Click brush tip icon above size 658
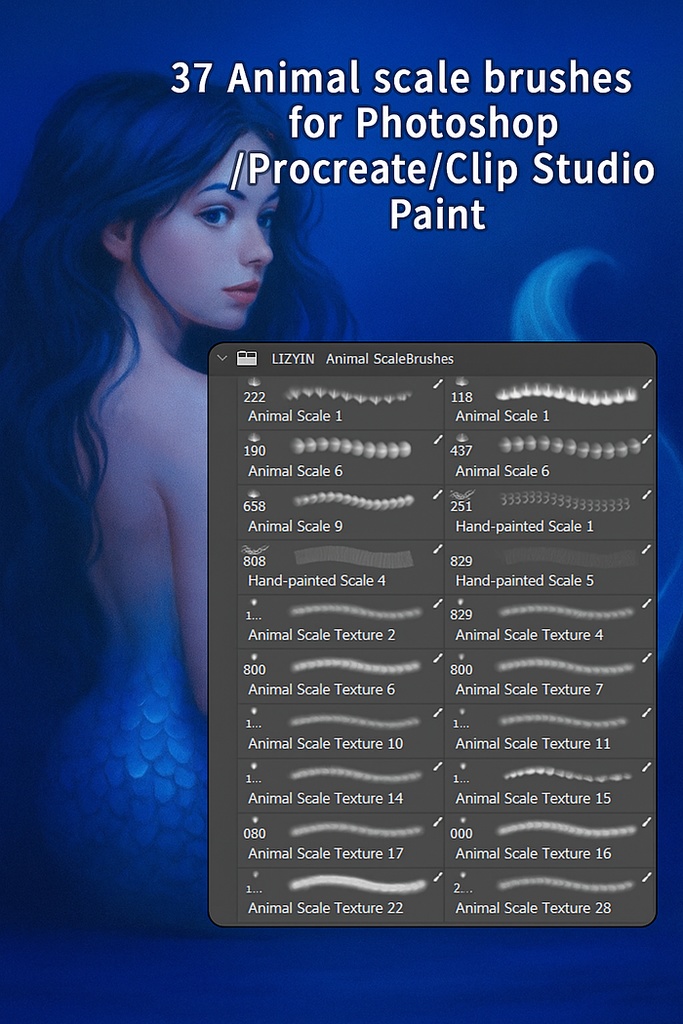This screenshot has height=1024, width=683. pyautogui.click(x=254, y=494)
